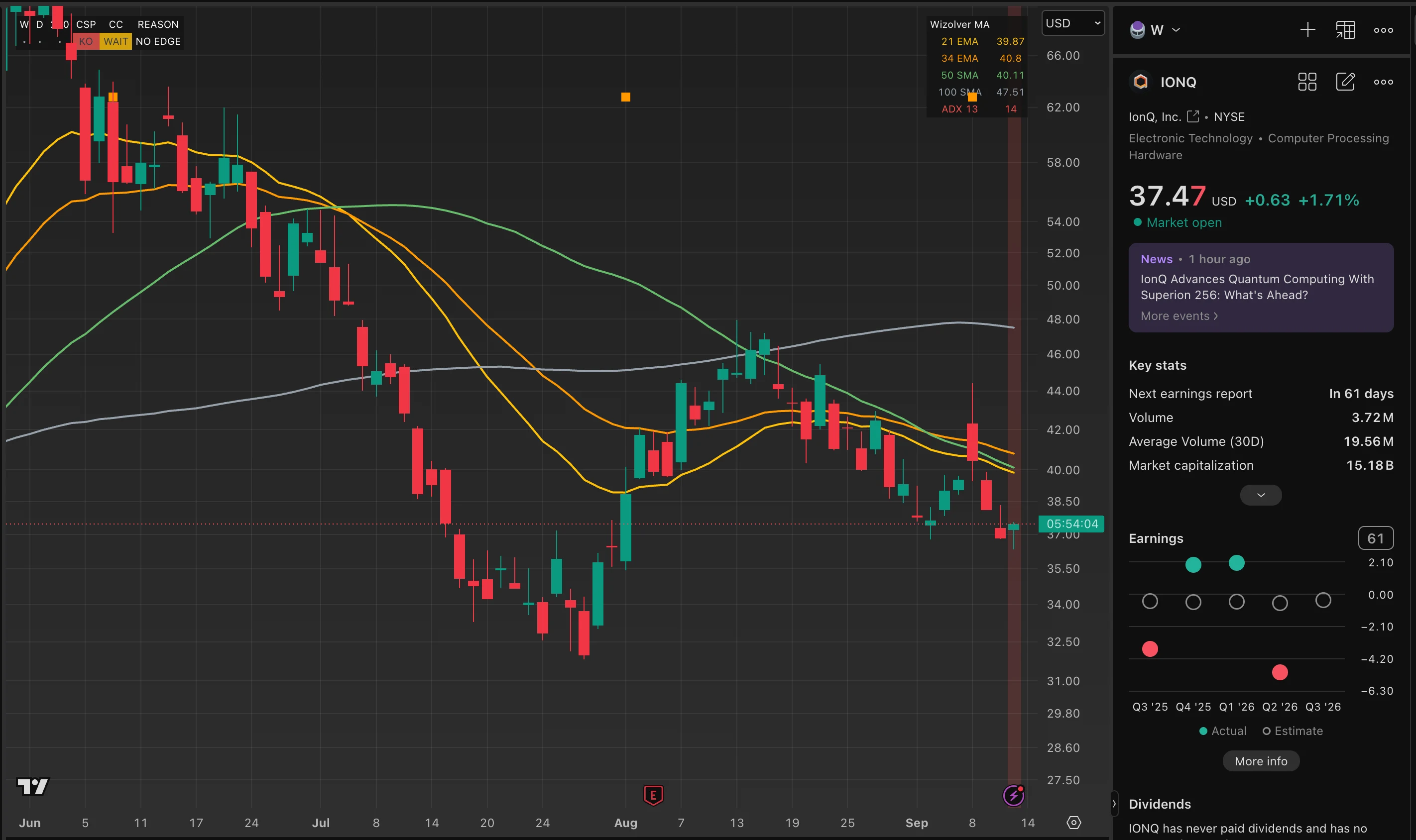The height and width of the screenshot is (840, 1416).
Task: Click the Average Volume (30D) row
Action: coord(1260,441)
